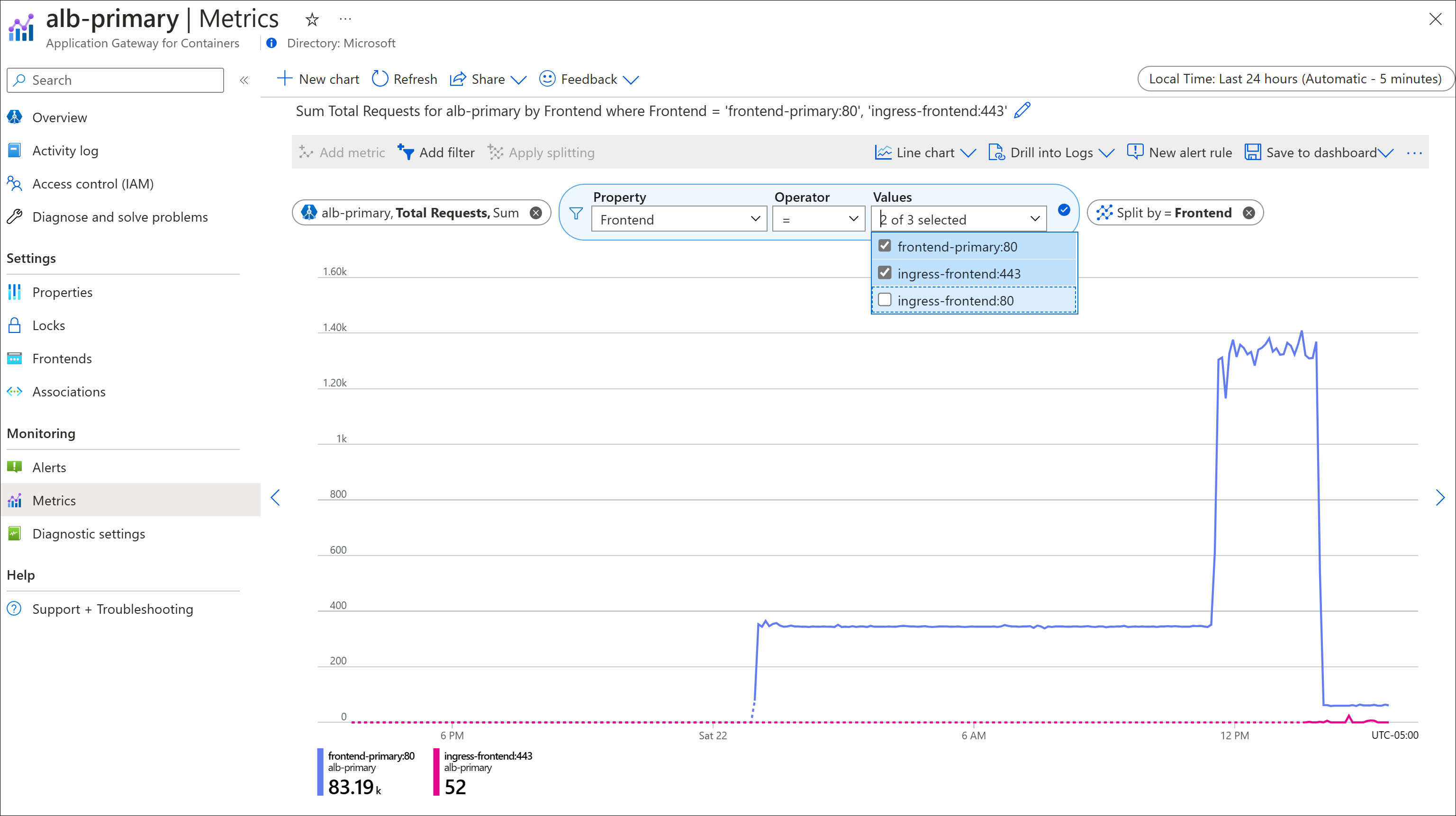
Task: Click the time range Local Time selector
Action: [x=1290, y=79]
